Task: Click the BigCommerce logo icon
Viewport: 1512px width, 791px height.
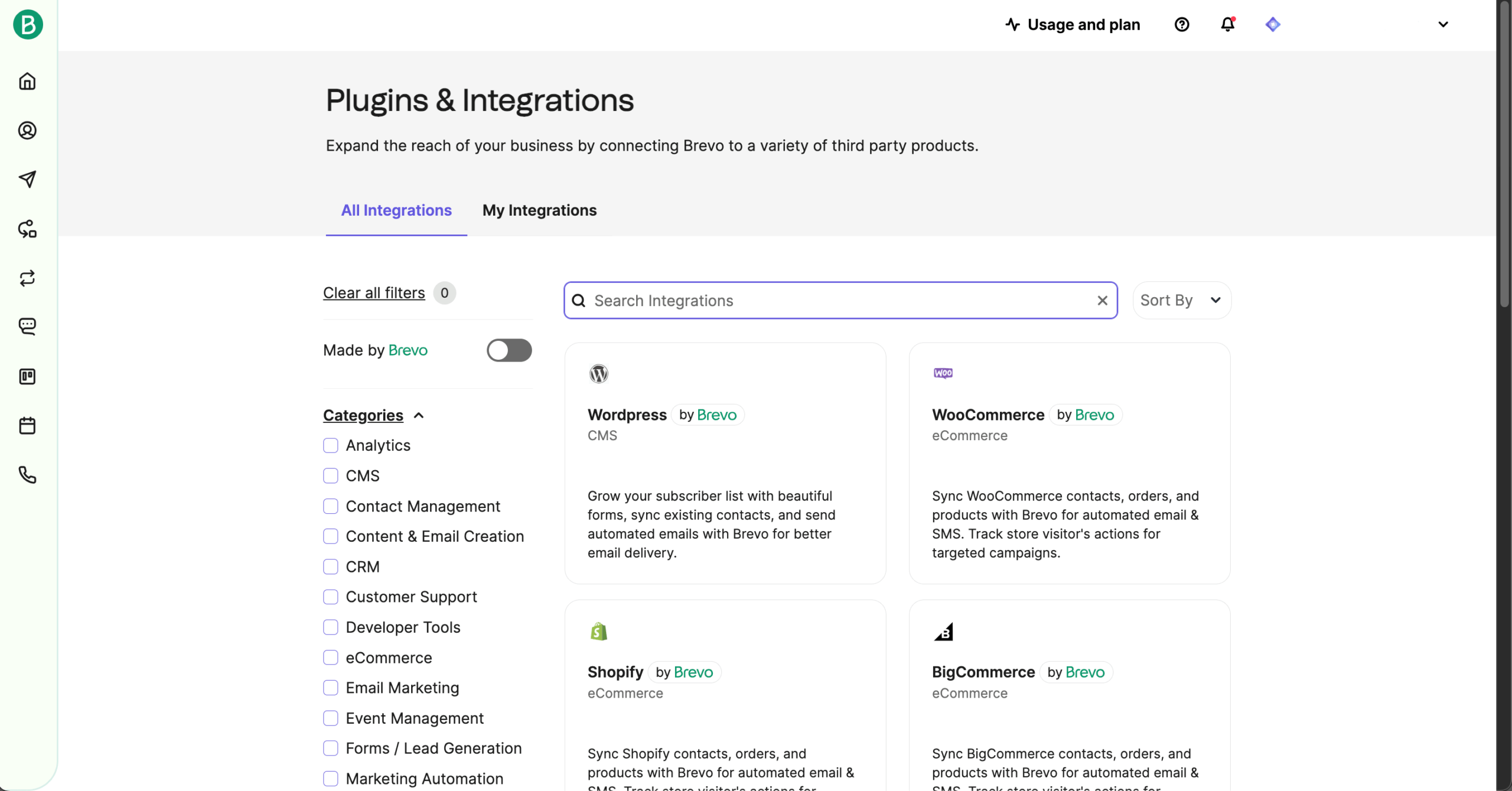Action: tap(943, 632)
